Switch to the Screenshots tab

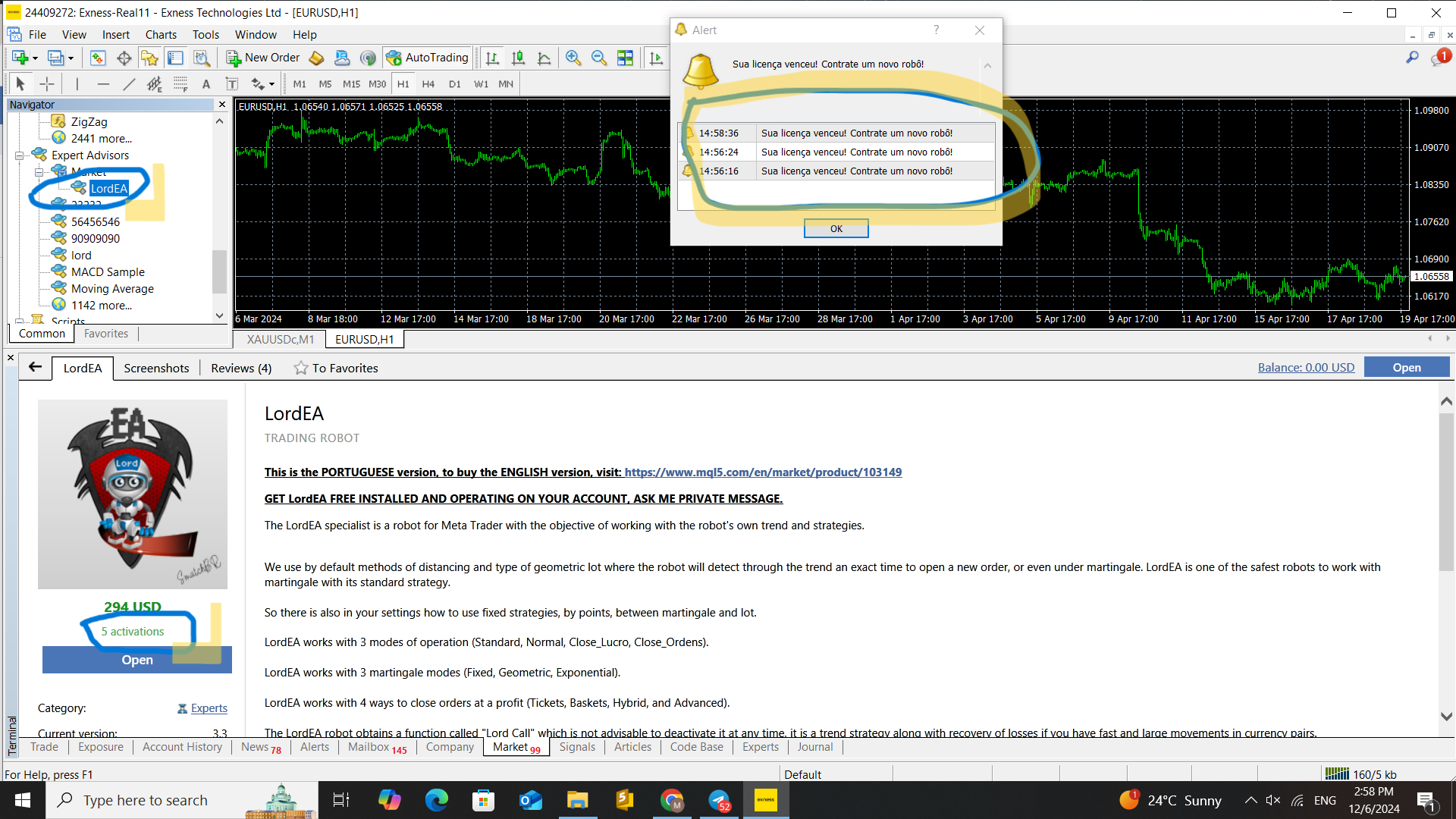[156, 368]
